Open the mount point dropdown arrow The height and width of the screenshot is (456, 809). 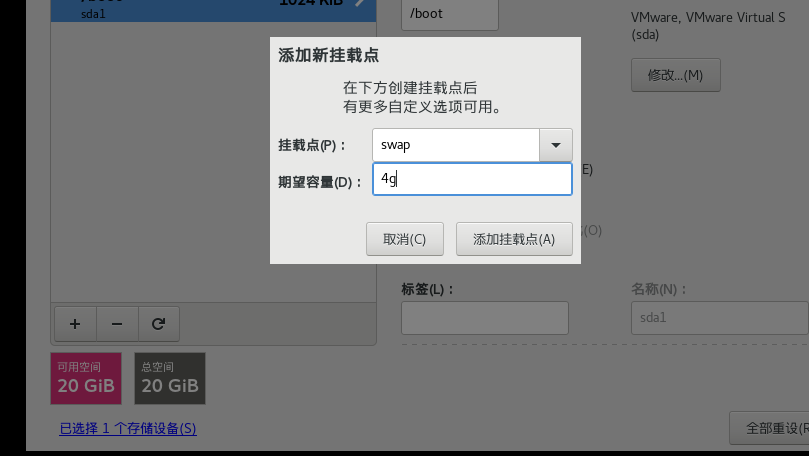pyautogui.click(x=556, y=145)
